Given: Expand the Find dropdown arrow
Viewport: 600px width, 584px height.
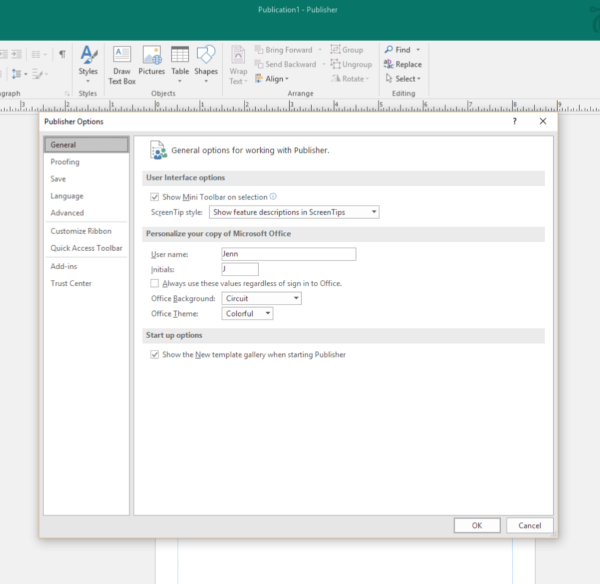Looking at the screenshot, I should click(418, 50).
